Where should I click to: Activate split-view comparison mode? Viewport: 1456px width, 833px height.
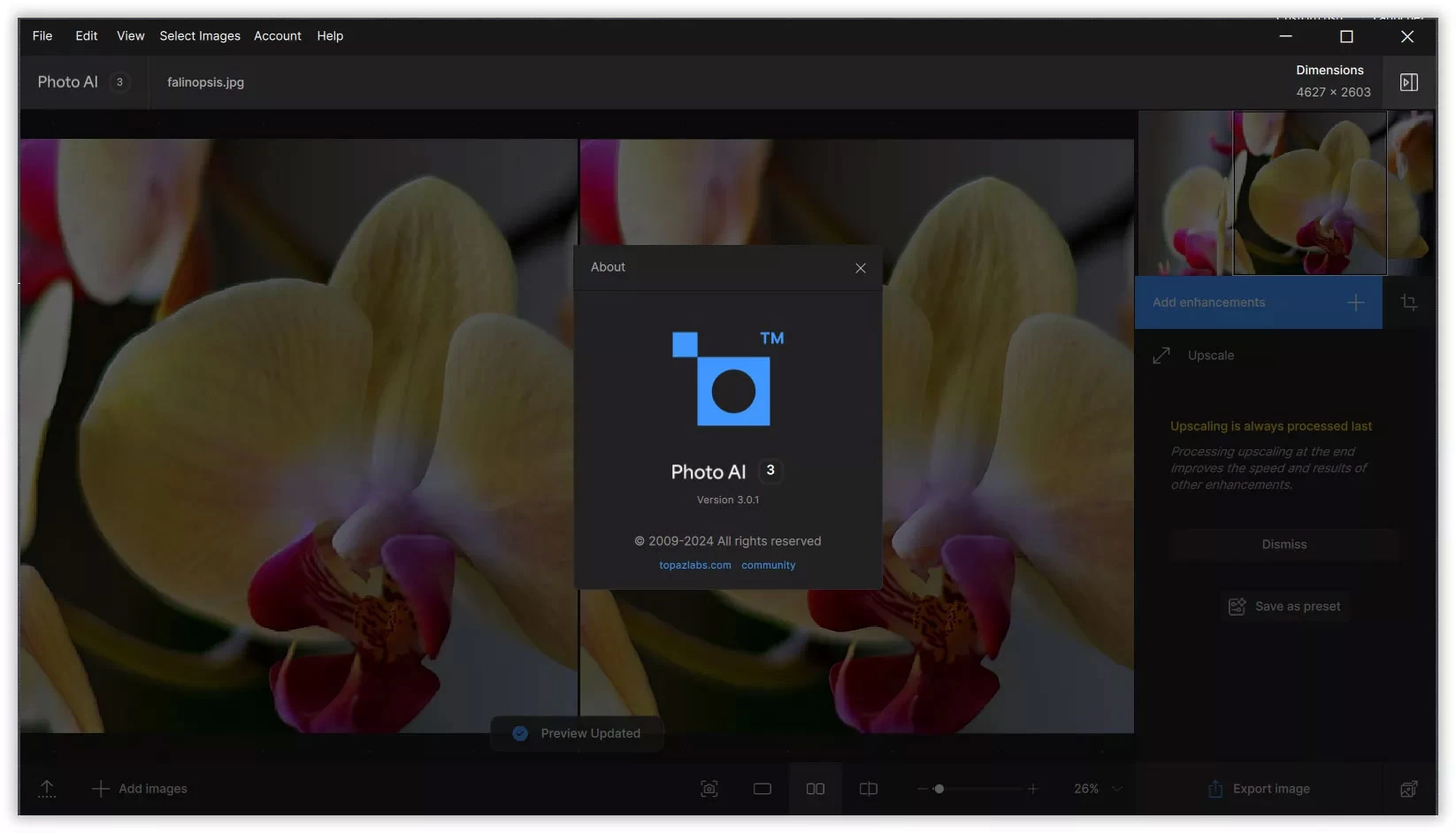pyautogui.click(x=868, y=789)
